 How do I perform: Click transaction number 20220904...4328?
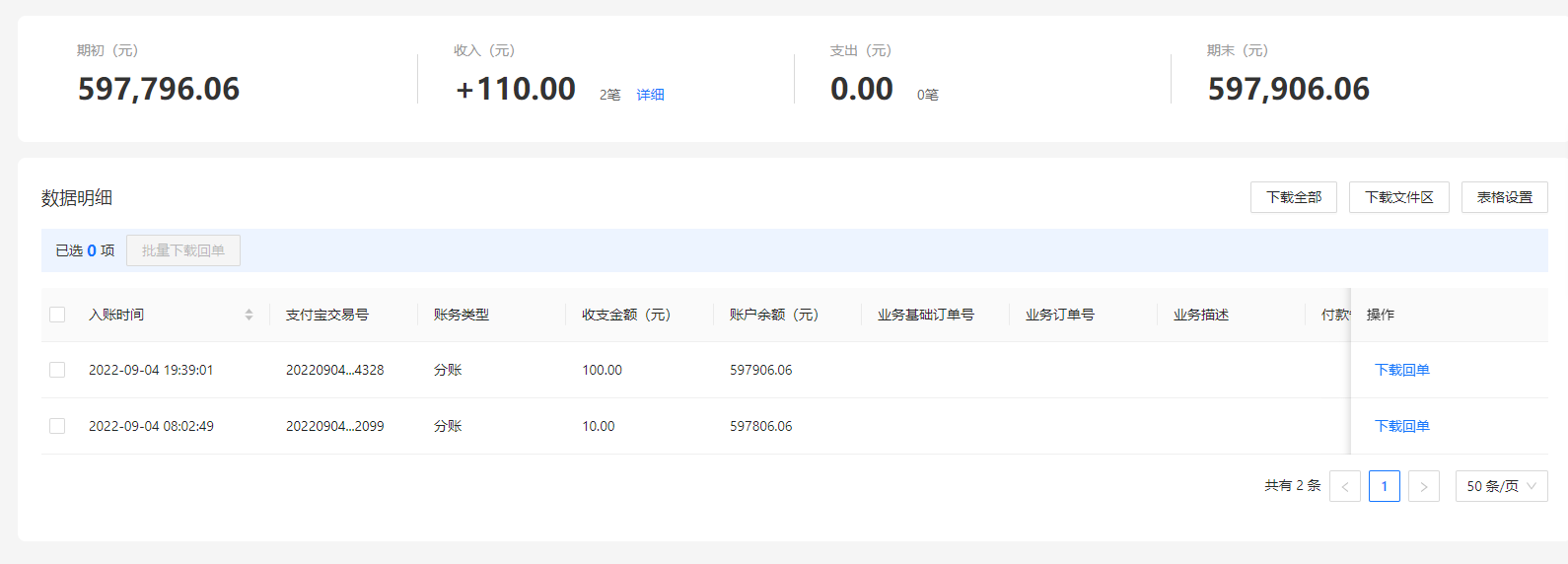point(335,370)
